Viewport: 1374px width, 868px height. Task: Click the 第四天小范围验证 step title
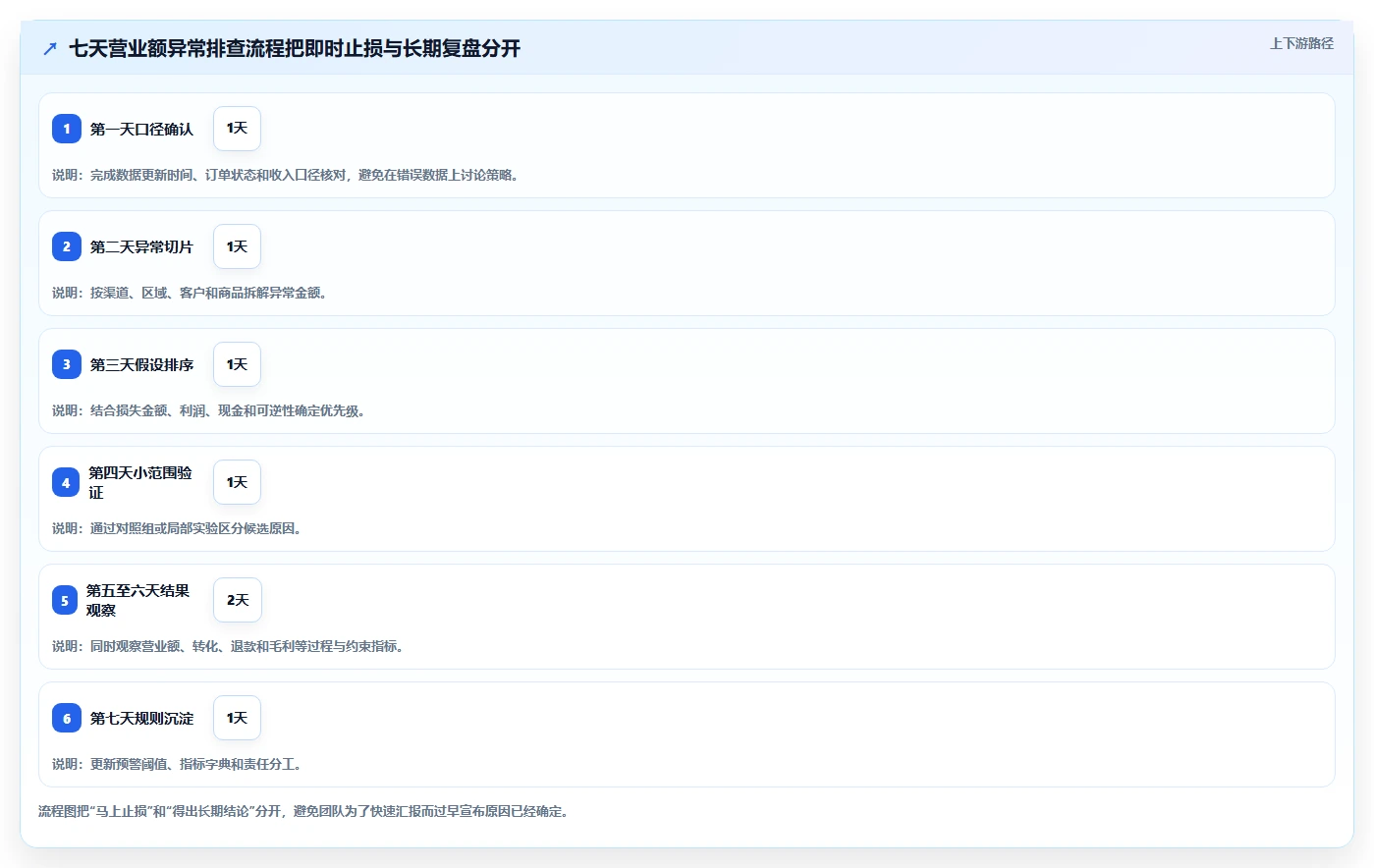click(140, 482)
